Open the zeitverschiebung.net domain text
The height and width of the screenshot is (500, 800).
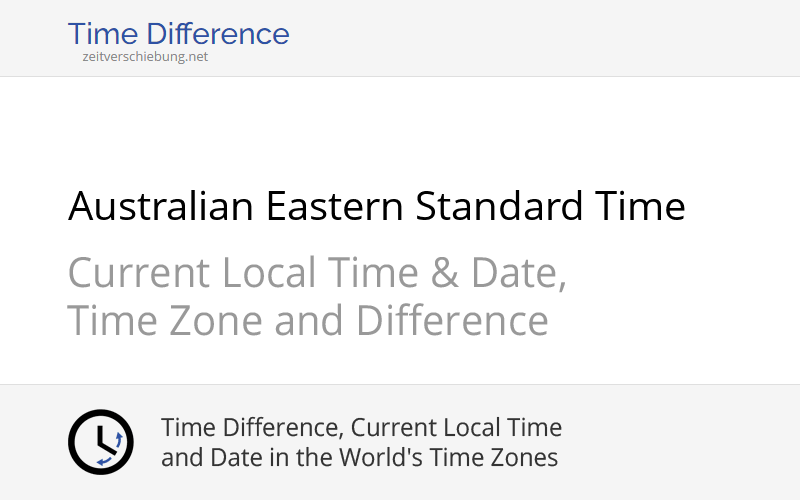point(145,57)
